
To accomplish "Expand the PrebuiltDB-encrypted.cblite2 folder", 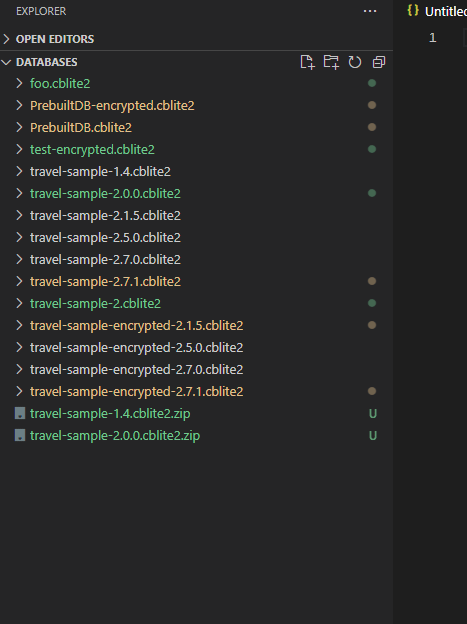I will [x=112, y=105].
